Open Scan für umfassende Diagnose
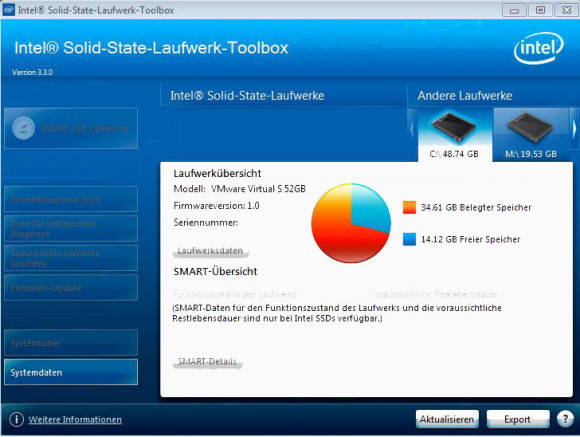This screenshot has height=437, width=580. click(x=71, y=228)
